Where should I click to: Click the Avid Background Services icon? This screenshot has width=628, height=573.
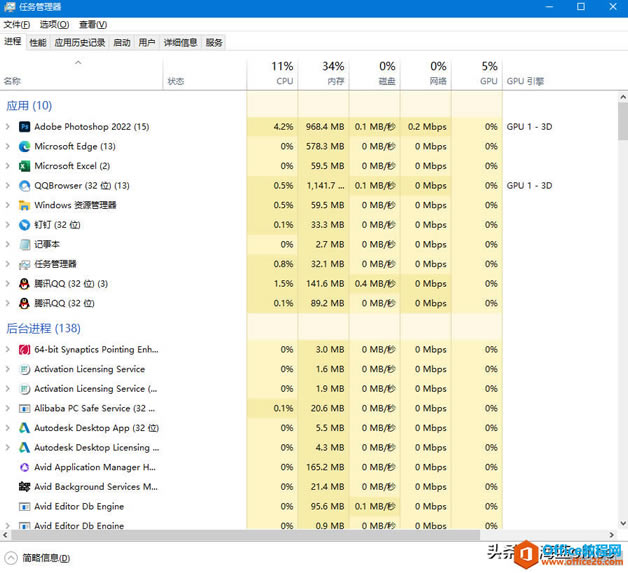click(24, 487)
